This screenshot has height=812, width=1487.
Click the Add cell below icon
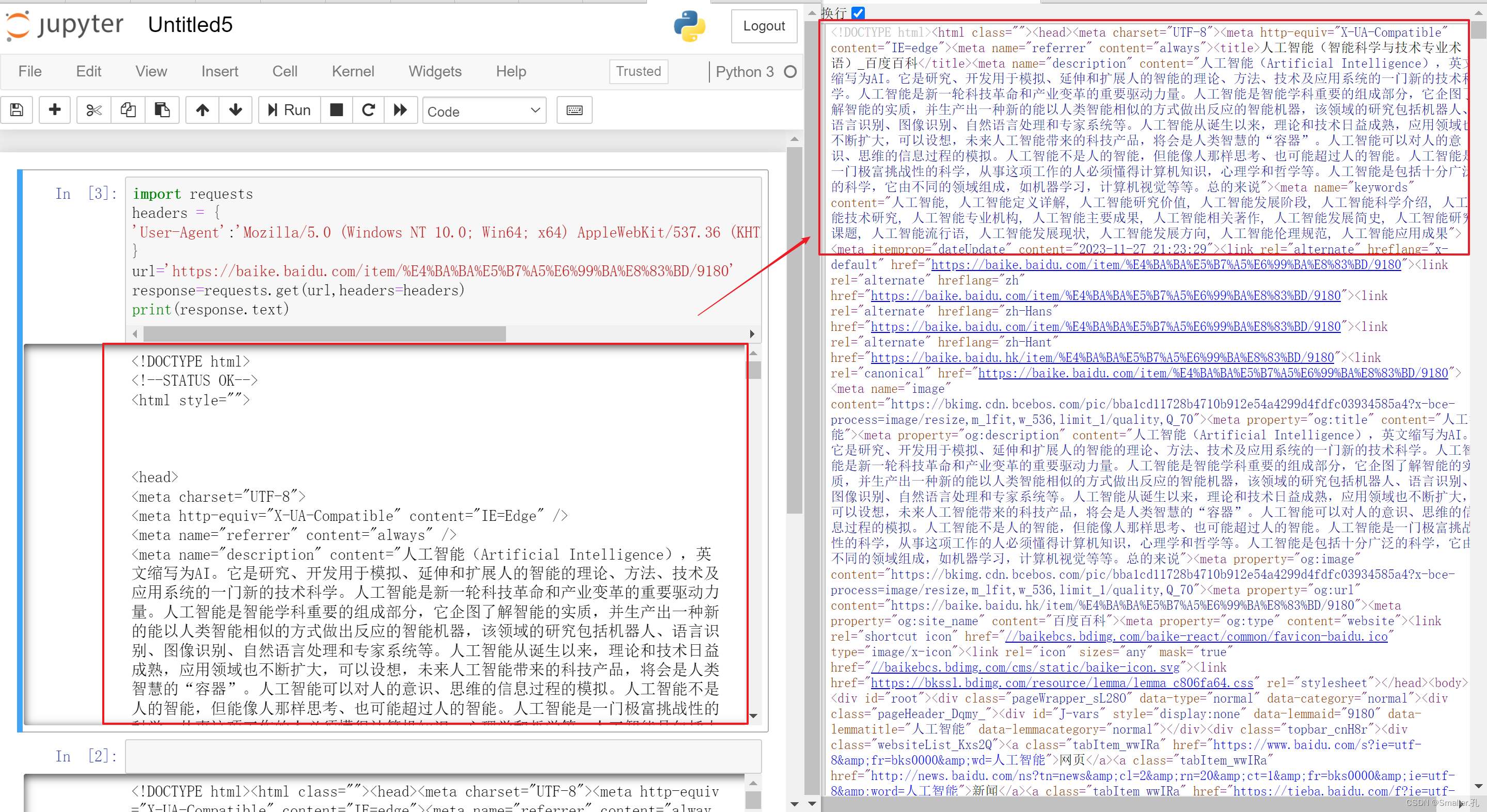(55, 109)
